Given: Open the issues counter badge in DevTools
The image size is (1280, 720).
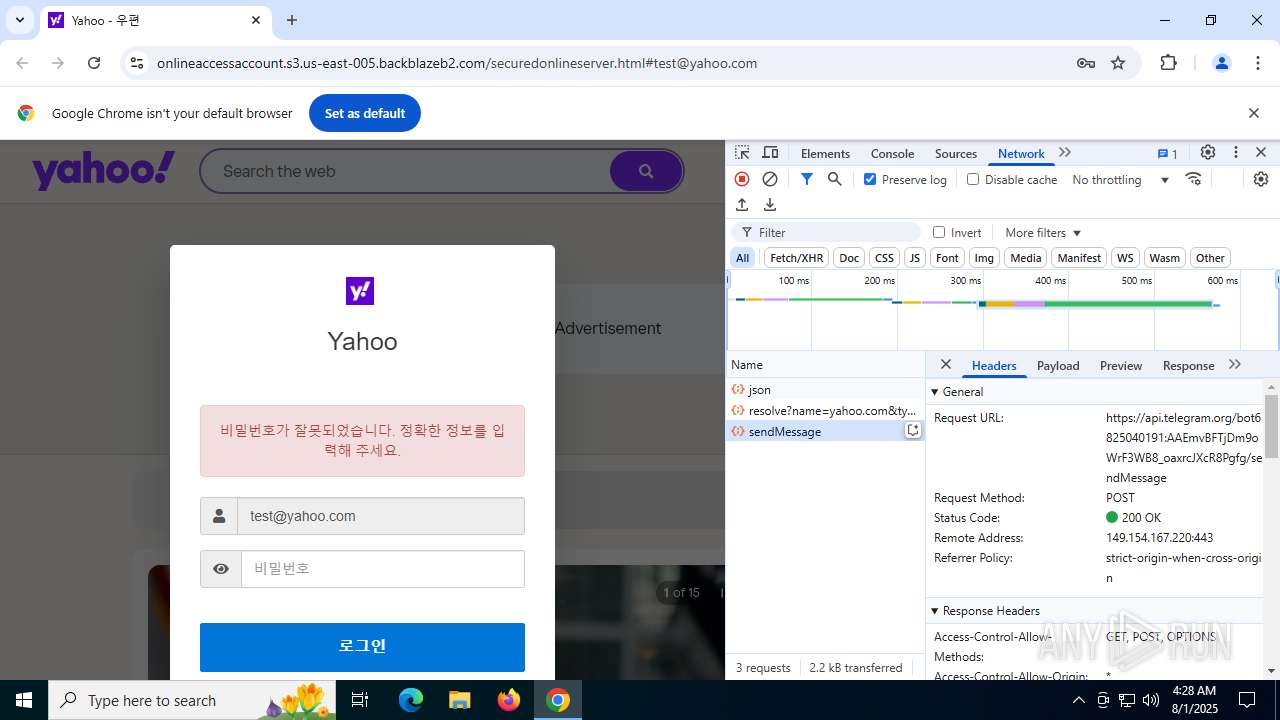Looking at the screenshot, I should pyautogui.click(x=1167, y=153).
